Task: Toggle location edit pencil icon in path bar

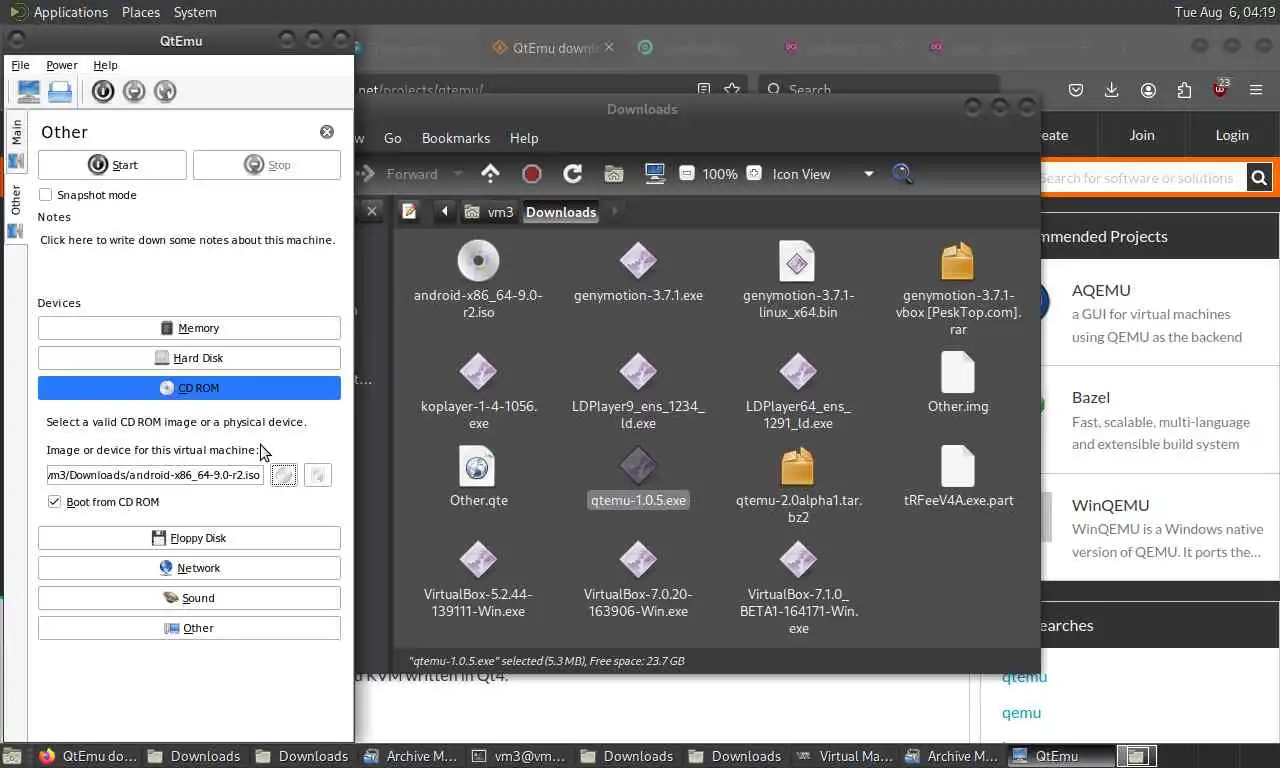Action: pyautogui.click(x=409, y=211)
